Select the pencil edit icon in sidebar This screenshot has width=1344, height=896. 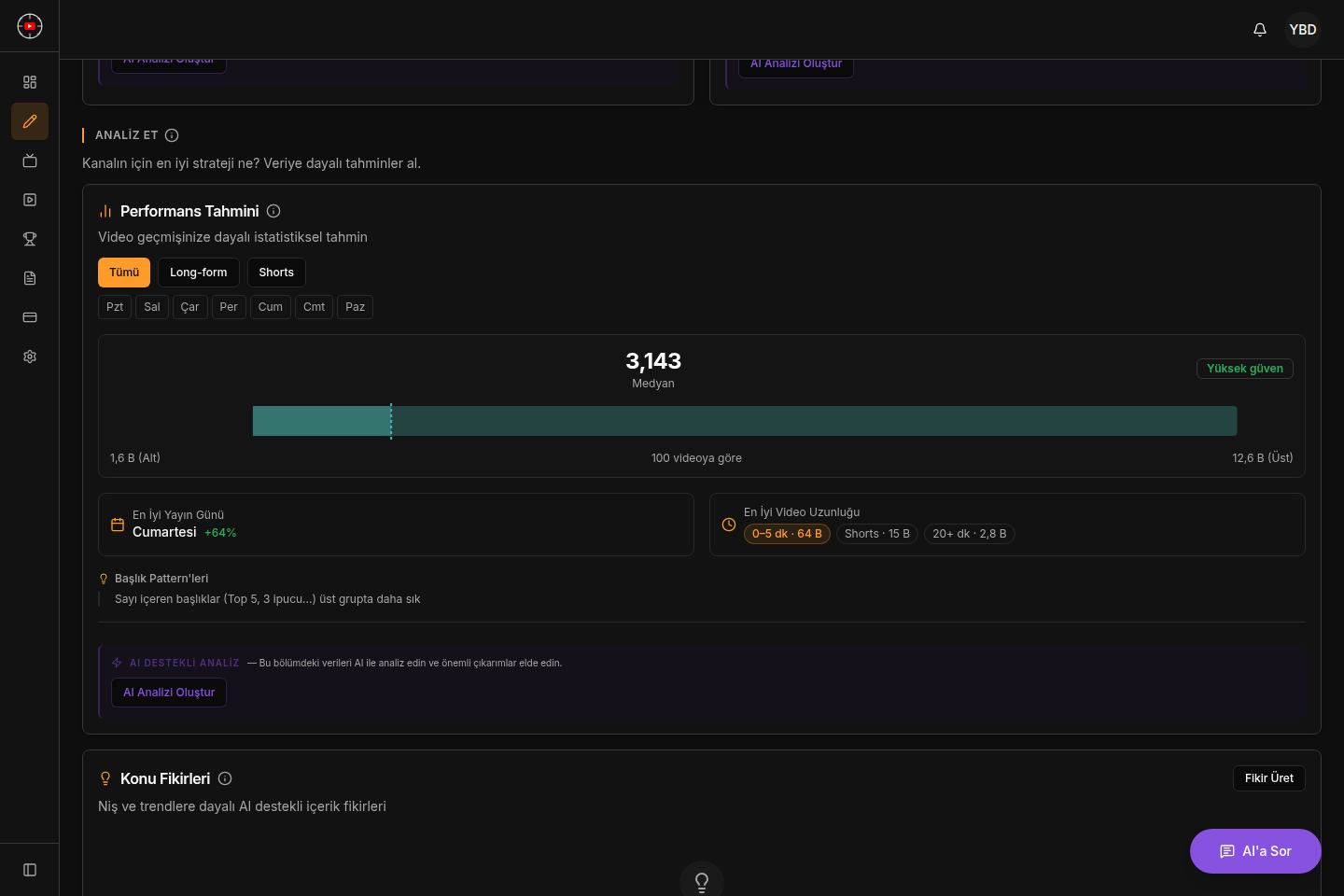[x=30, y=121]
